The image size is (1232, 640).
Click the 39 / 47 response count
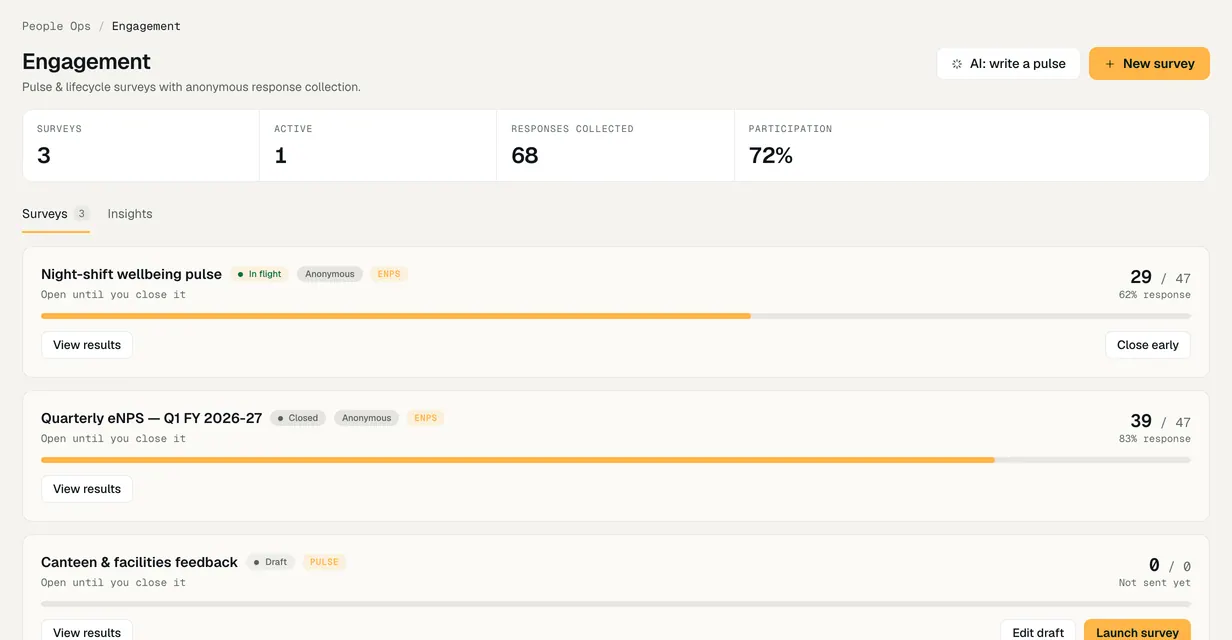(x=1160, y=422)
